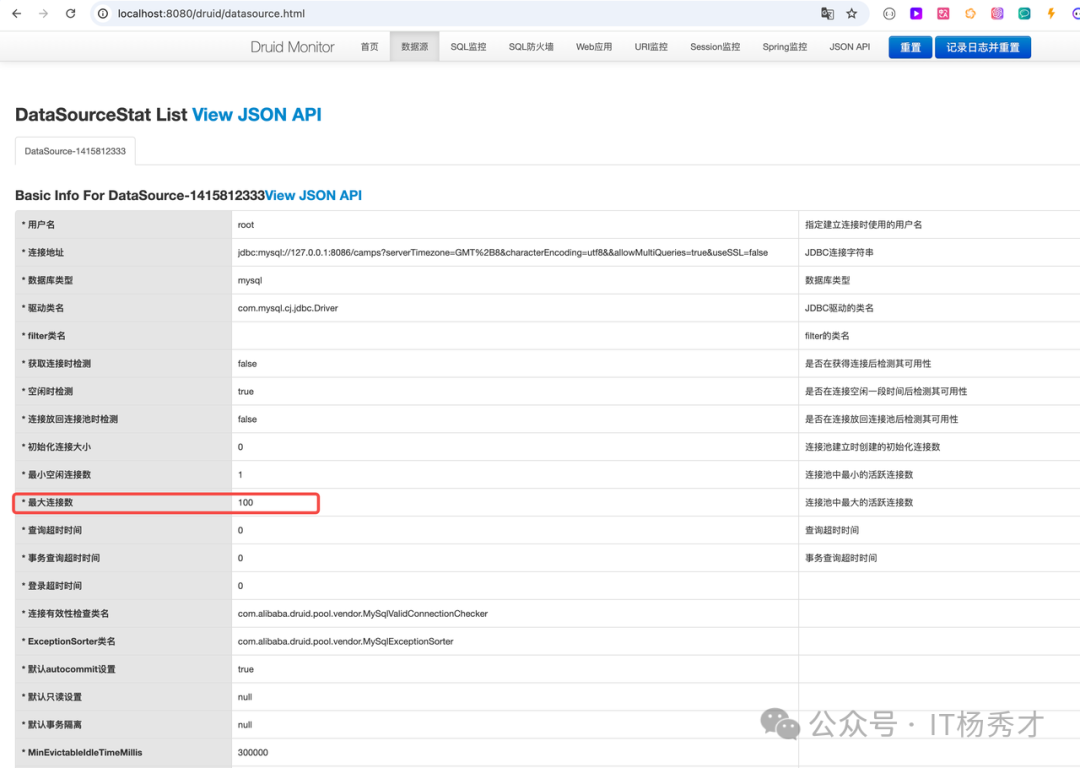
Task: Bookmark this page with the star icon
Action: tap(852, 14)
